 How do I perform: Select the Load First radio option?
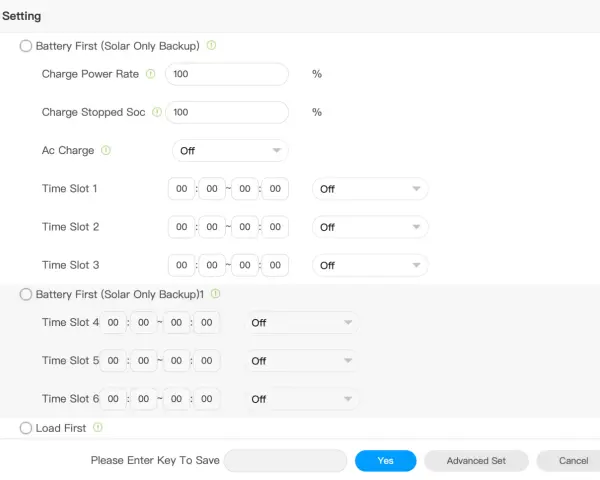(26, 428)
